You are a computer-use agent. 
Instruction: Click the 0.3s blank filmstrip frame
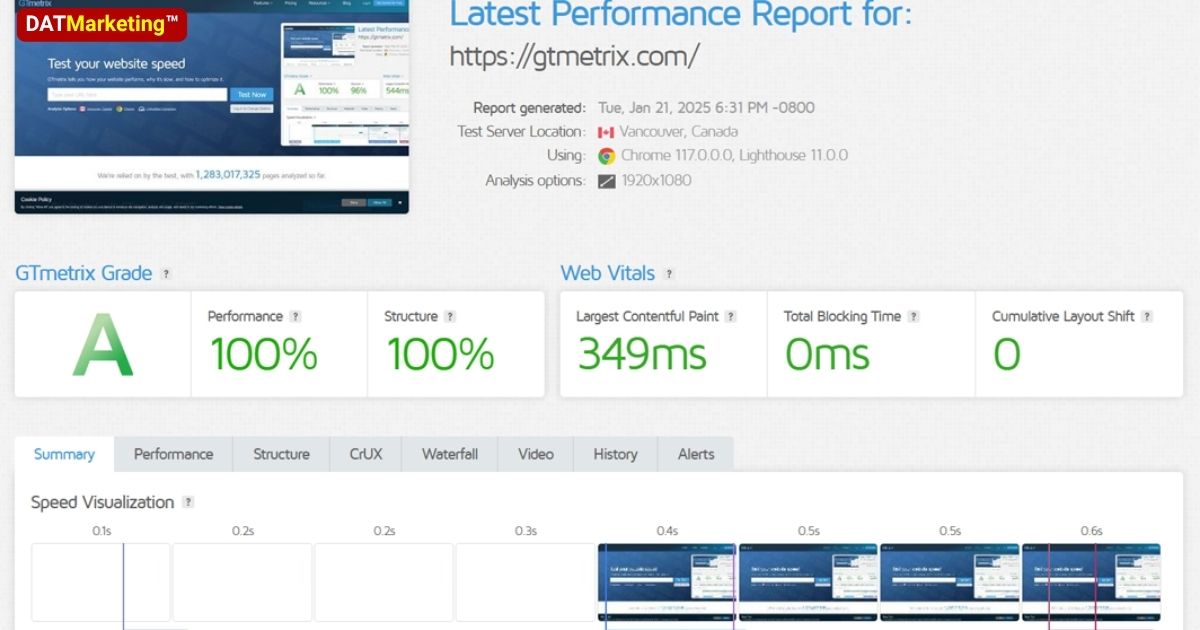(x=525, y=582)
